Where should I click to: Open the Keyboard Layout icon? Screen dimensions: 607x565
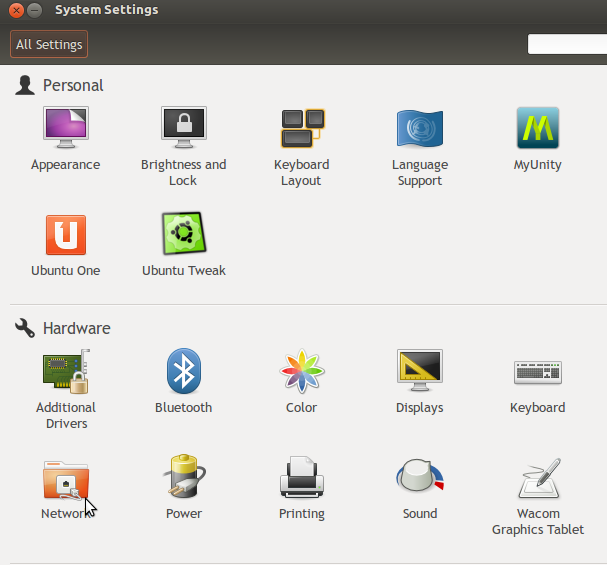(302, 128)
